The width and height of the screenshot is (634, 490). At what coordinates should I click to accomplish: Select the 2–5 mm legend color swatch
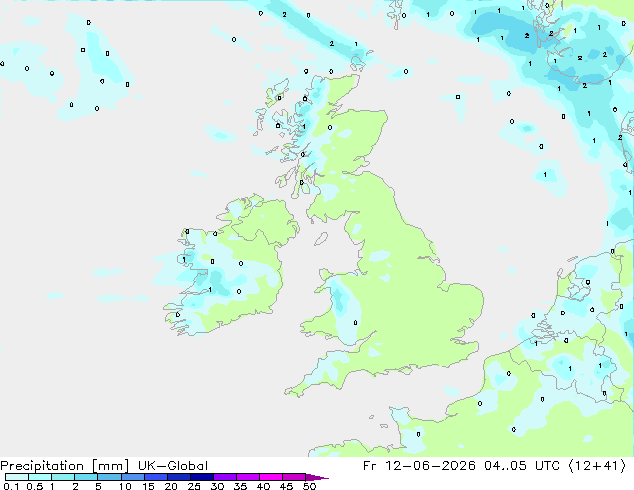(86, 477)
